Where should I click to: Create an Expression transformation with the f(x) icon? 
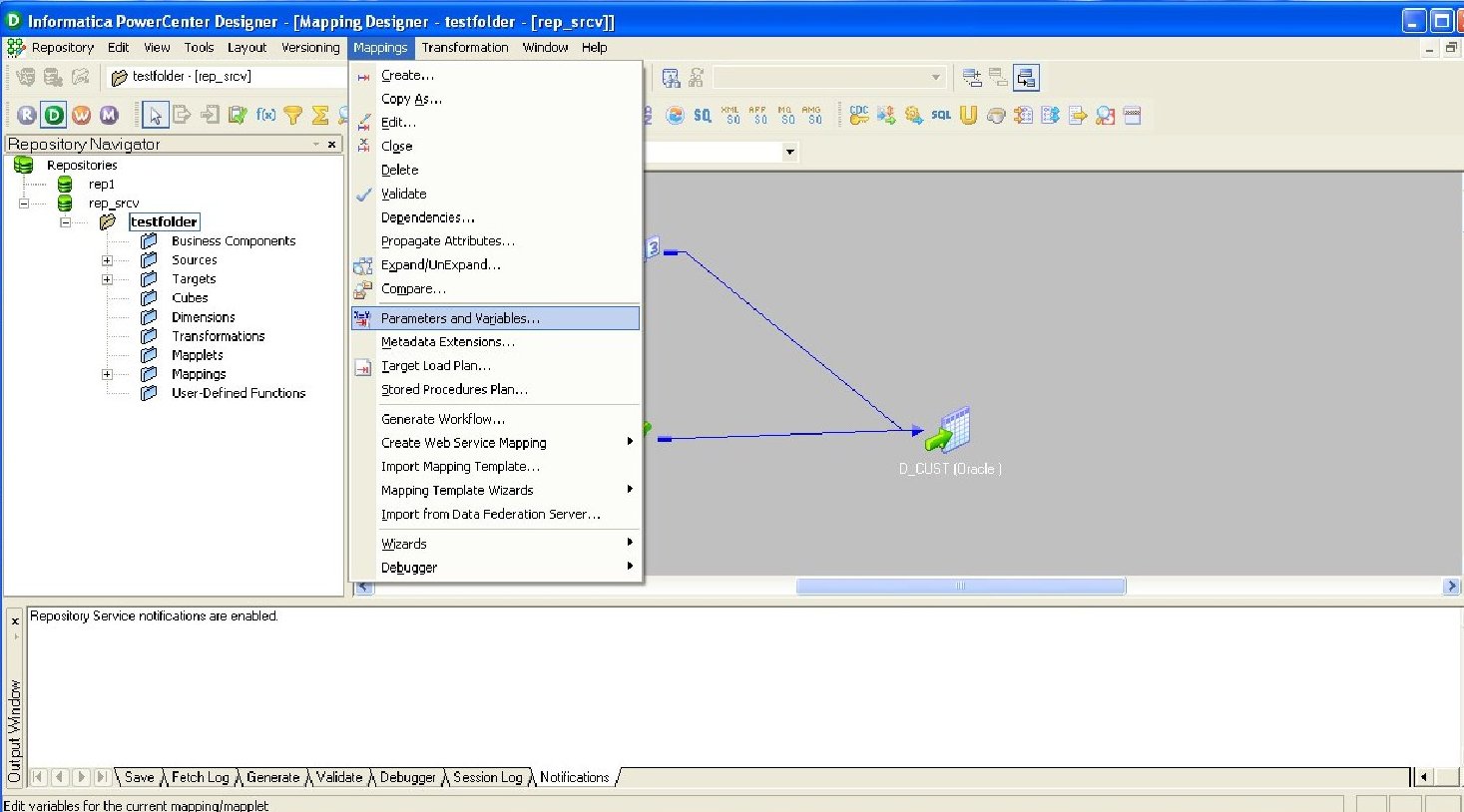coord(267,115)
